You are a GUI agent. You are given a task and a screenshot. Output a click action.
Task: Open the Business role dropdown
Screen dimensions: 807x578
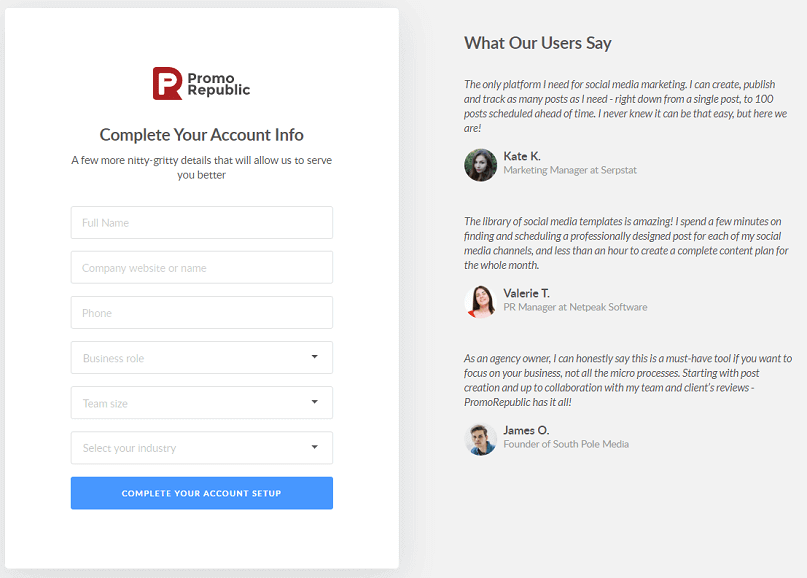pyautogui.click(x=201, y=358)
